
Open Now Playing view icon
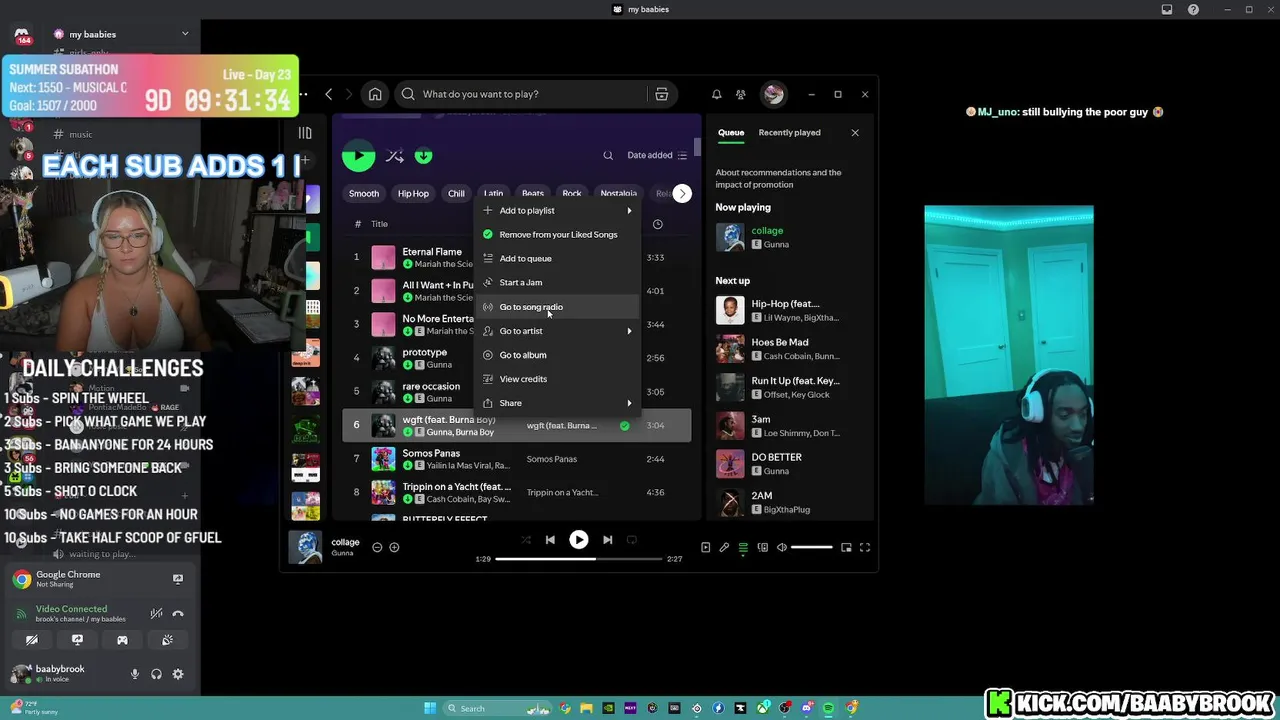[x=705, y=547]
